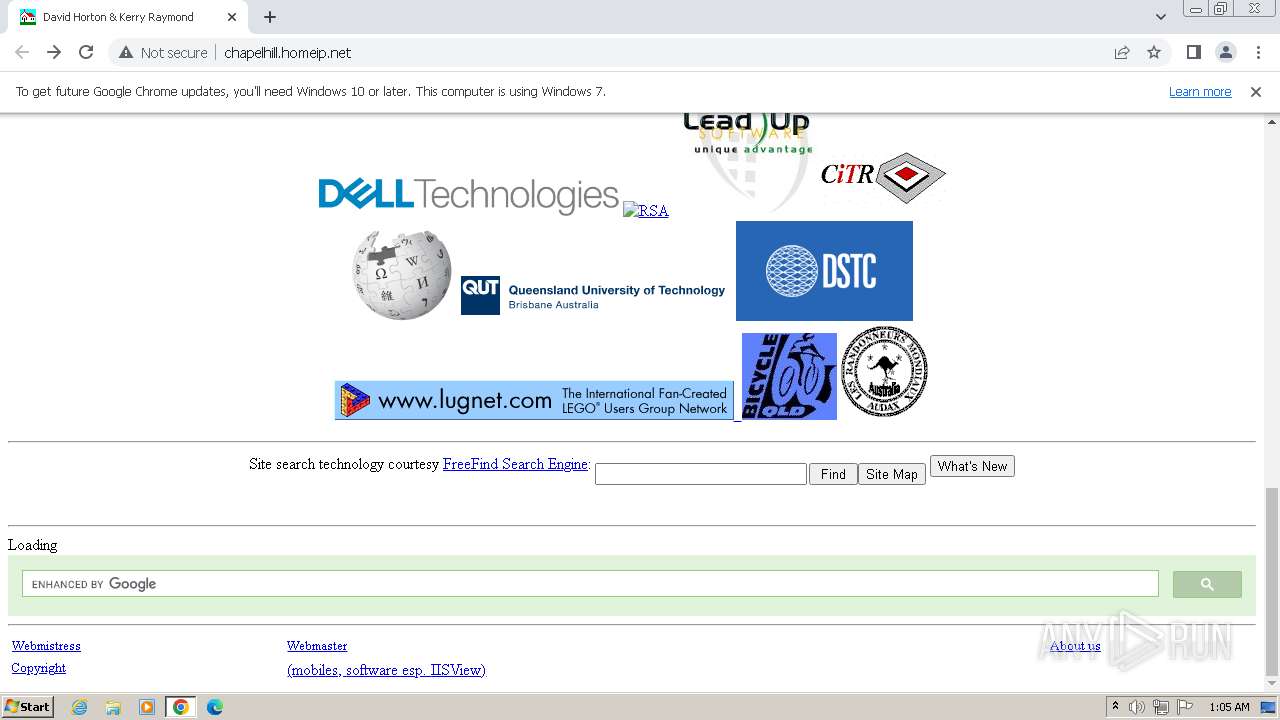Click the 1:05 AM taskbar clock
Screen dimensions: 1280x720
point(1229,707)
